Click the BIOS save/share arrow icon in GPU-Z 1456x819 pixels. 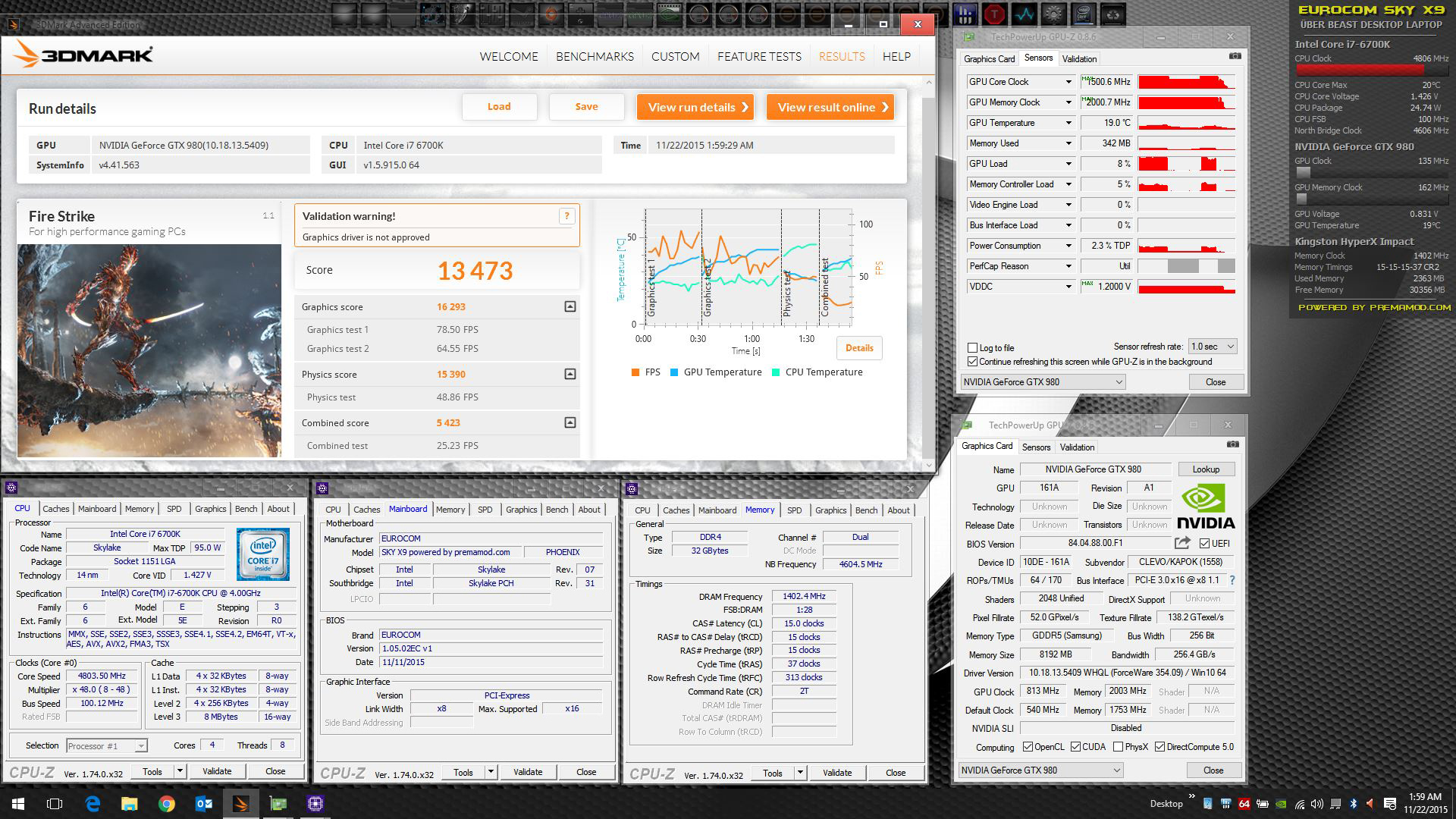[x=1182, y=543]
